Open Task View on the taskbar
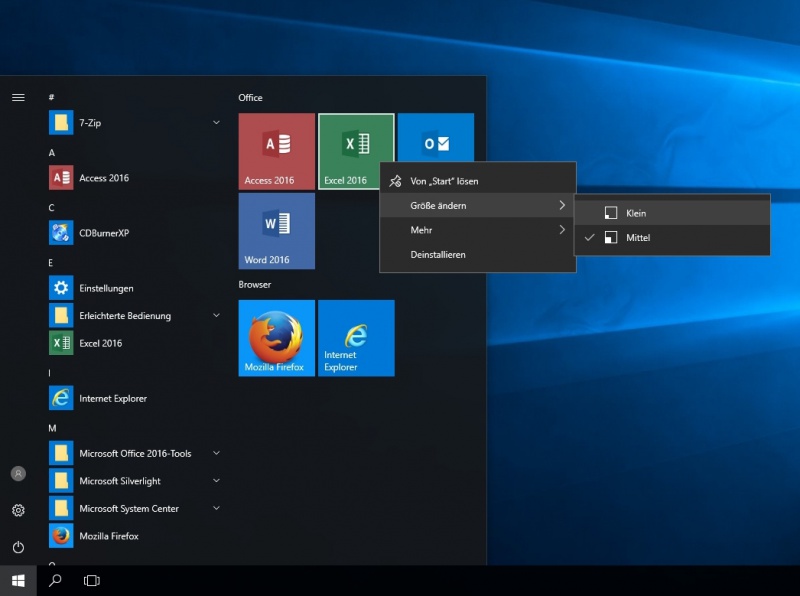This screenshot has height=596, width=800. tap(92, 581)
